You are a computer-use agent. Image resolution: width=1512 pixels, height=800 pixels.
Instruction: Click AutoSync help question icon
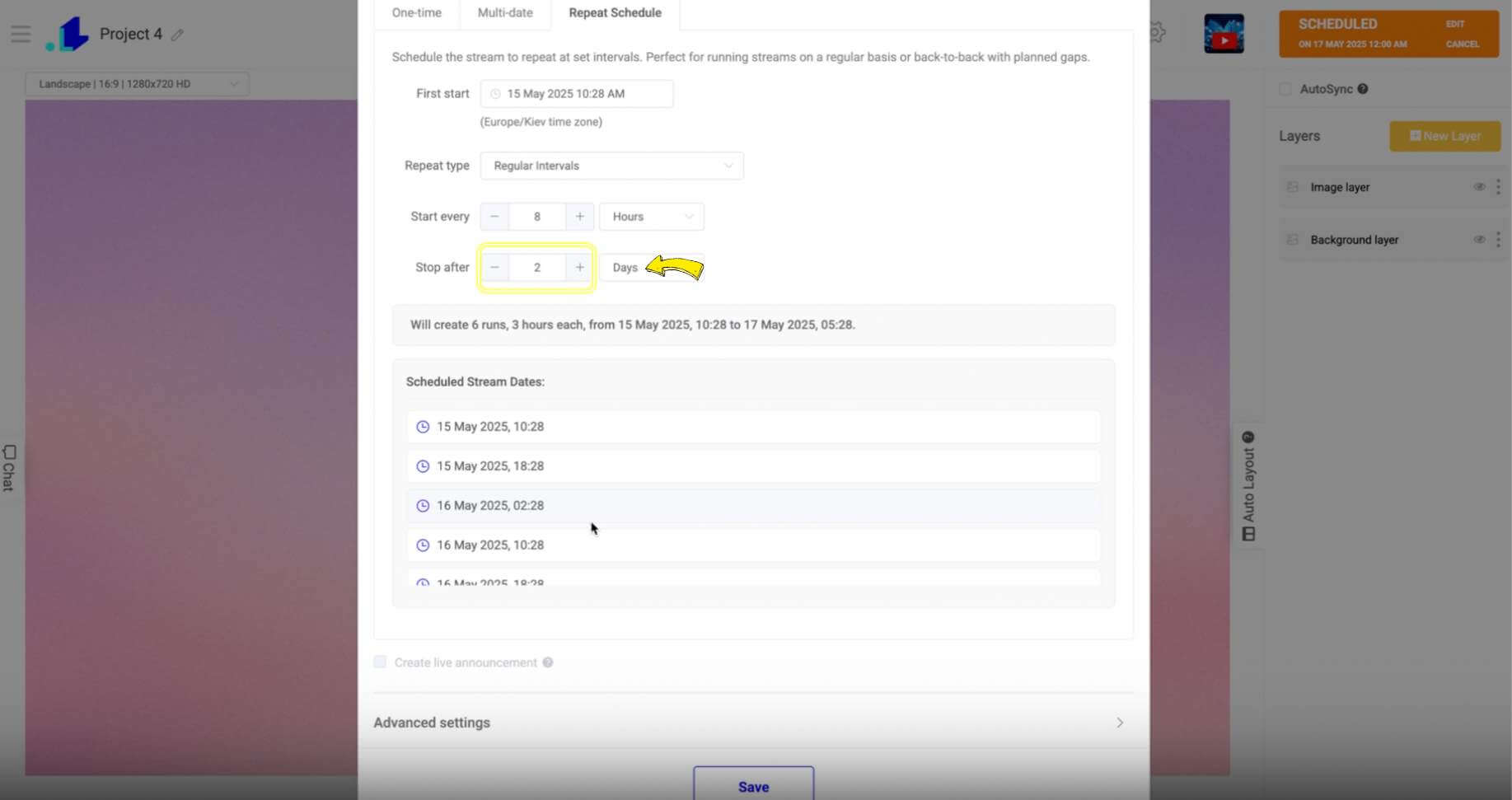[1363, 89]
